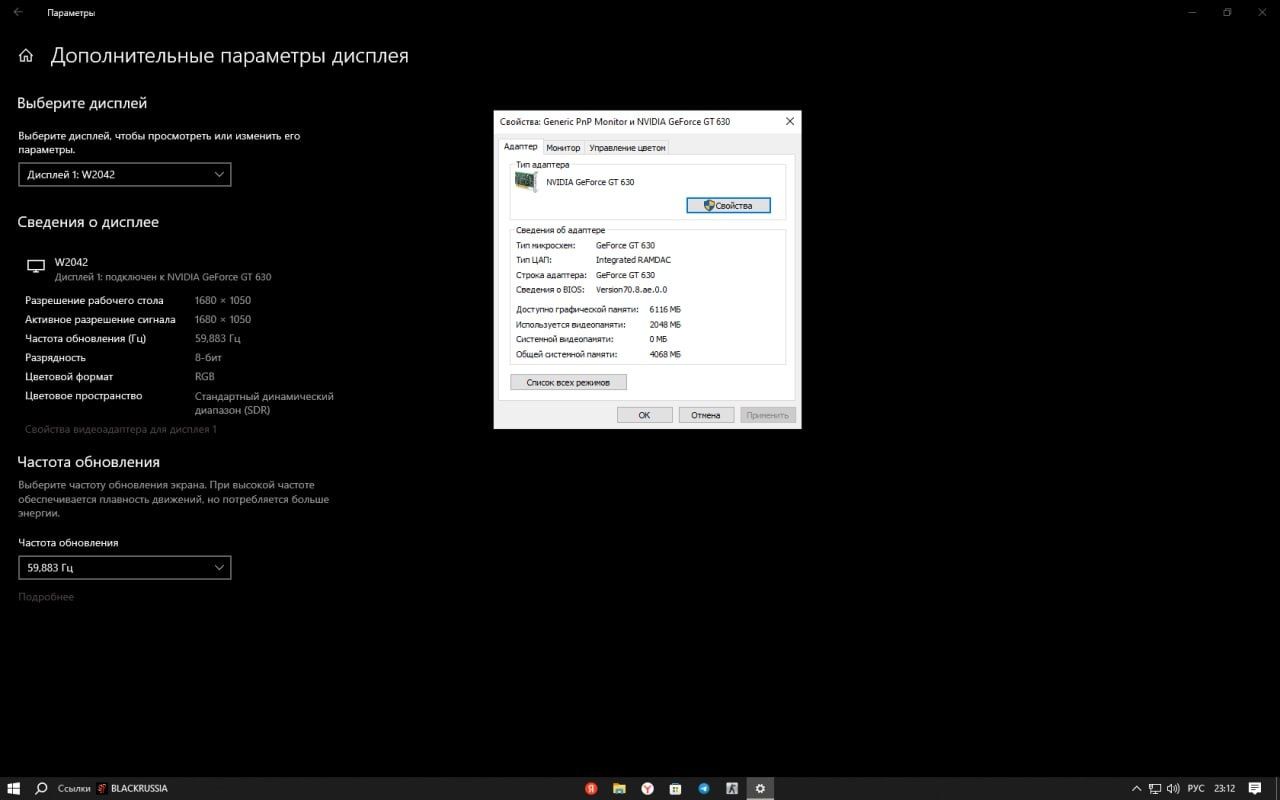Confirm the dialog with OK
The image size is (1280, 800).
pyautogui.click(x=644, y=415)
